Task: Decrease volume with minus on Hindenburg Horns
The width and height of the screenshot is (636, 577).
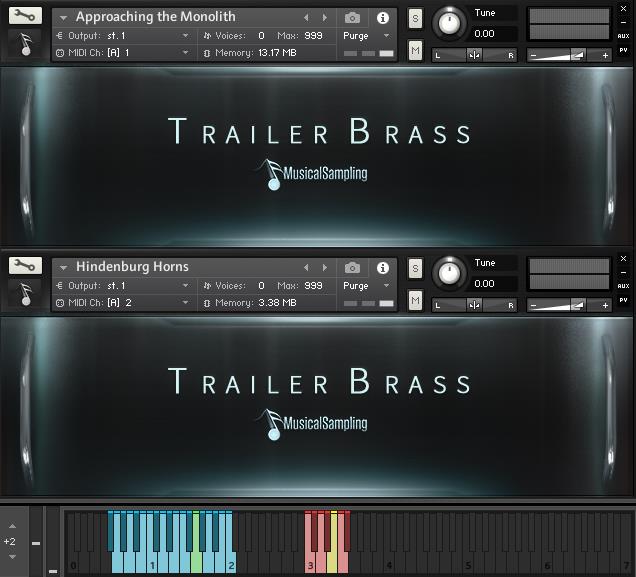Action: tap(533, 305)
